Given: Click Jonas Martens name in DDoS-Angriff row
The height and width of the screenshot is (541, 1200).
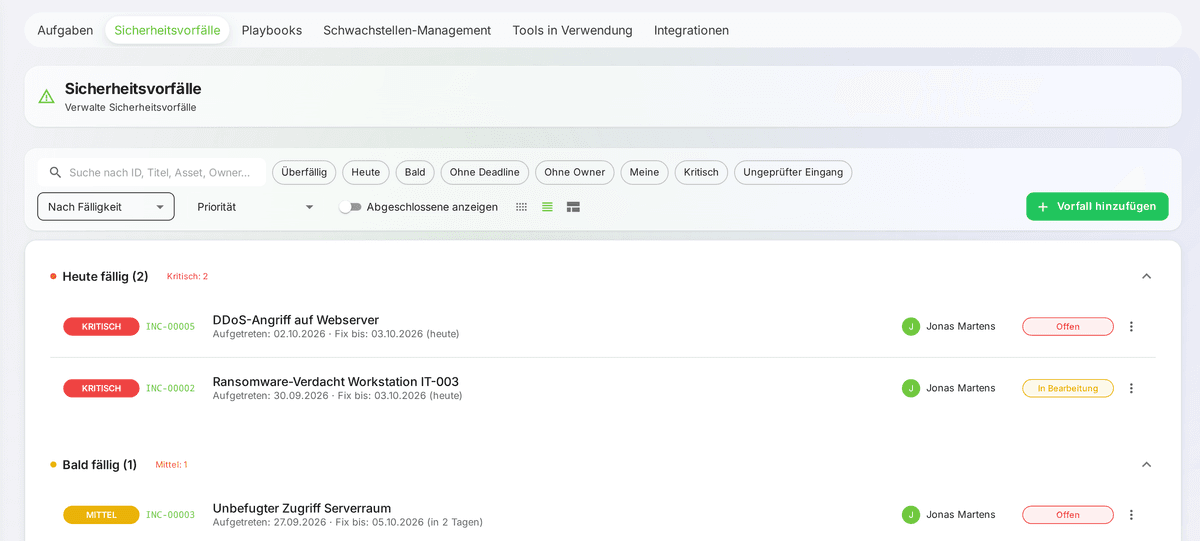Looking at the screenshot, I should pyautogui.click(x=961, y=326).
